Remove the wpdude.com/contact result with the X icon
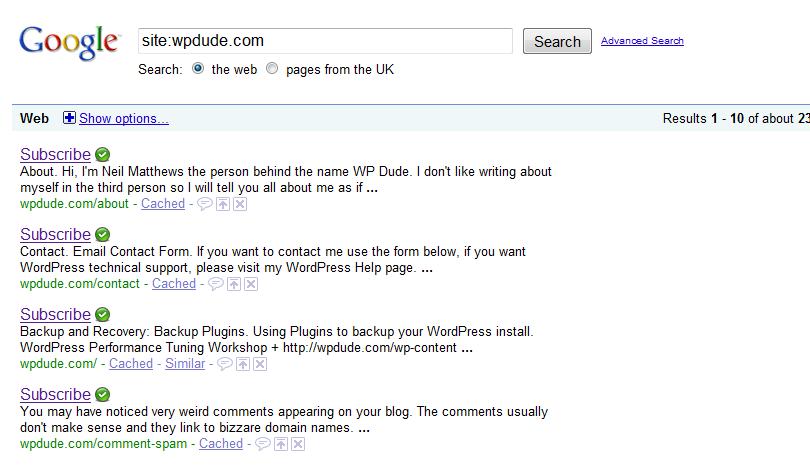This screenshot has height=465, width=810. click(x=251, y=284)
